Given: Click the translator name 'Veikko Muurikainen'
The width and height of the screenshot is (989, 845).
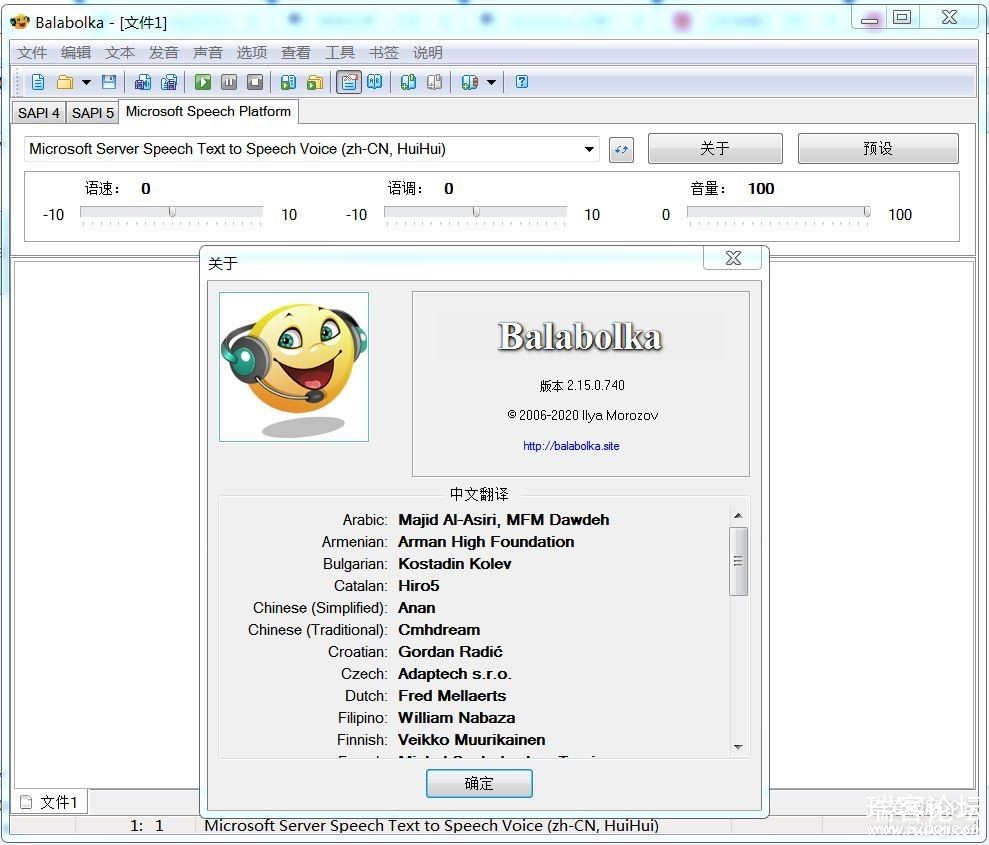Looking at the screenshot, I should click(x=471, y=740).
